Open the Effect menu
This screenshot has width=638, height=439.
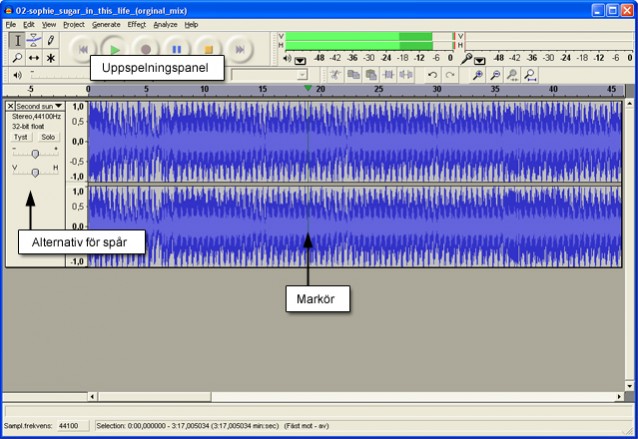tap(137, 24)
